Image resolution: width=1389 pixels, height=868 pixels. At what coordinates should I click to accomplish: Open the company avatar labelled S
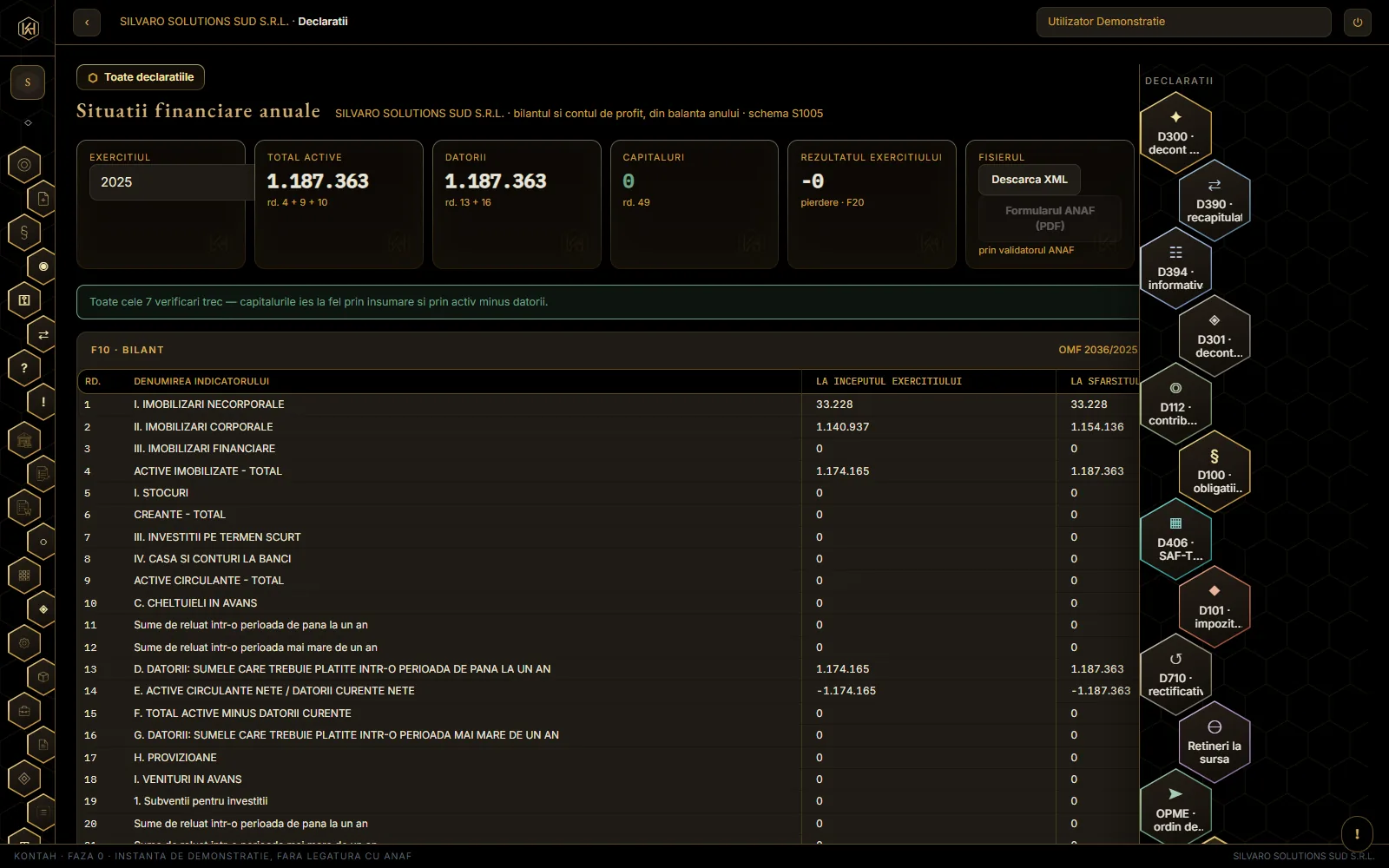(28, 82)
